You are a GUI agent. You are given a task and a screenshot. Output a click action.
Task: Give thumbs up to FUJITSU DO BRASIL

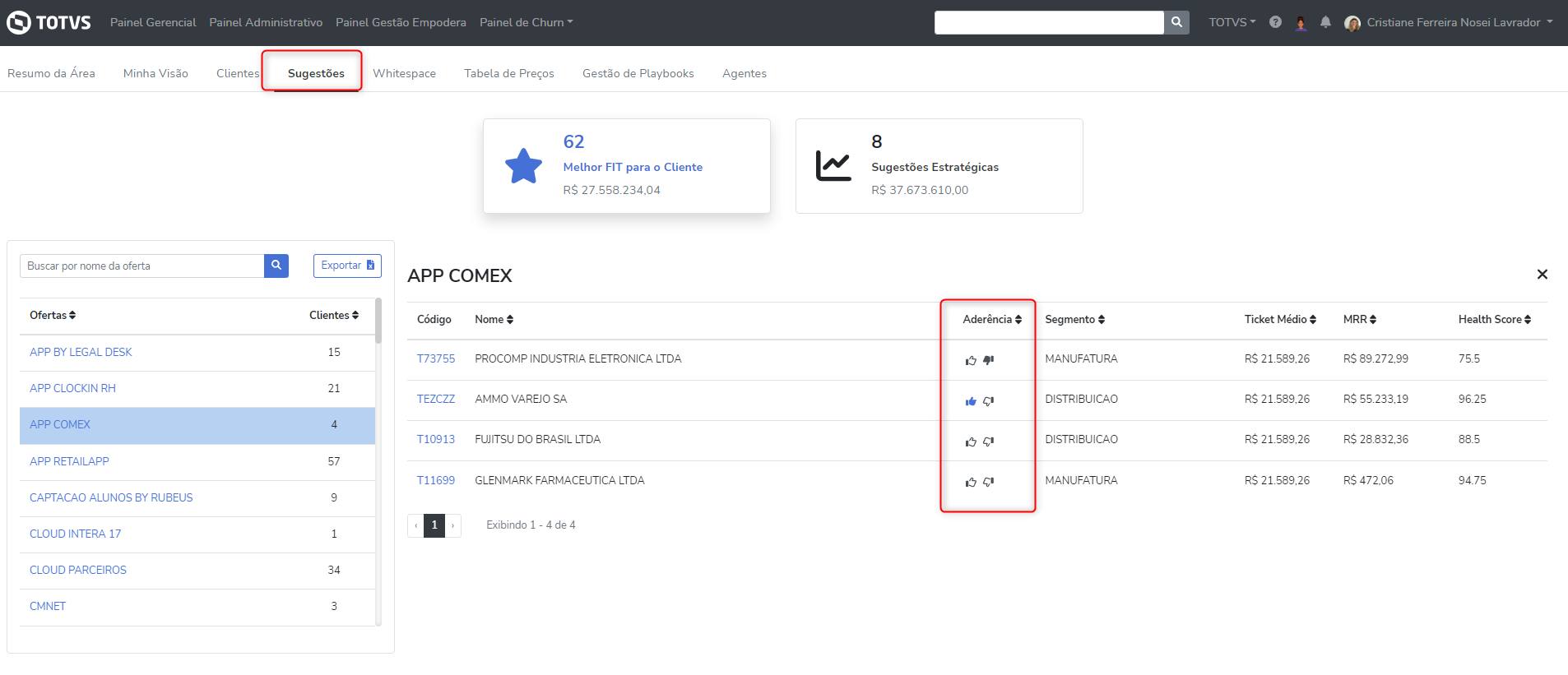[971, 442]
